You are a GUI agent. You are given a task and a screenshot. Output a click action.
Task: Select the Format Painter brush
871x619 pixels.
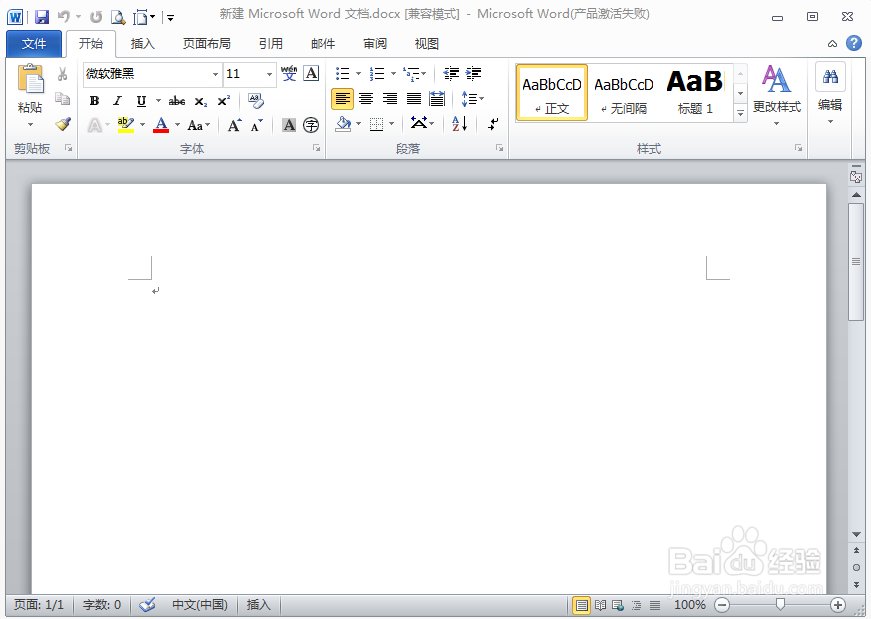click(x=63, y=124)
